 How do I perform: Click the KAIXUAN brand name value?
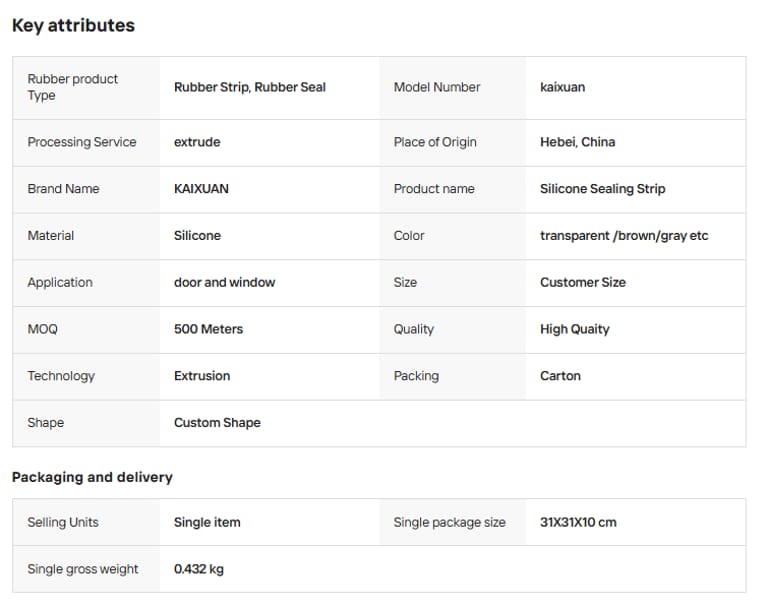201,189
